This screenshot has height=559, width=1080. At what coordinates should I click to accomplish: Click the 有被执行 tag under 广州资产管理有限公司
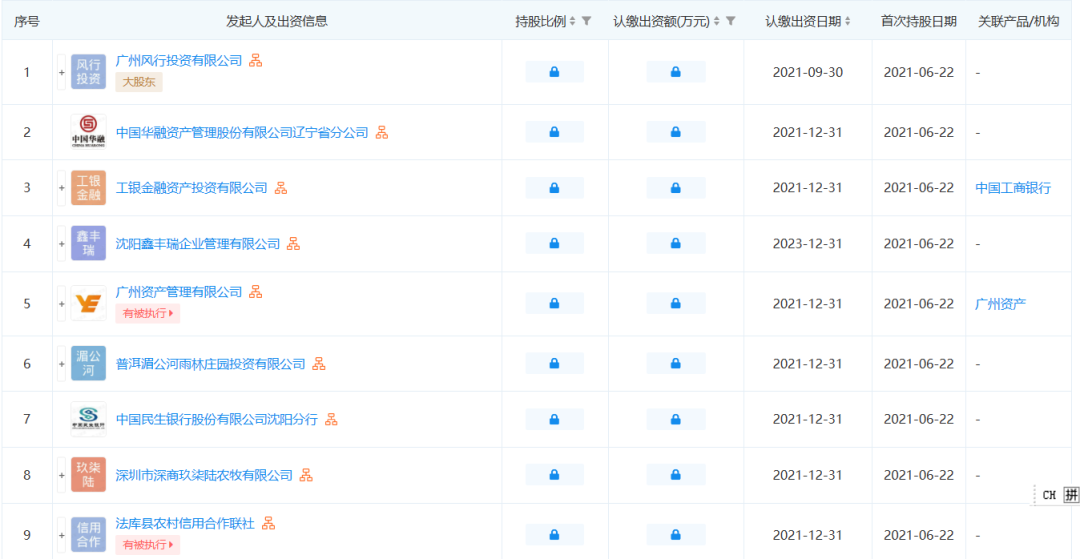147,313
